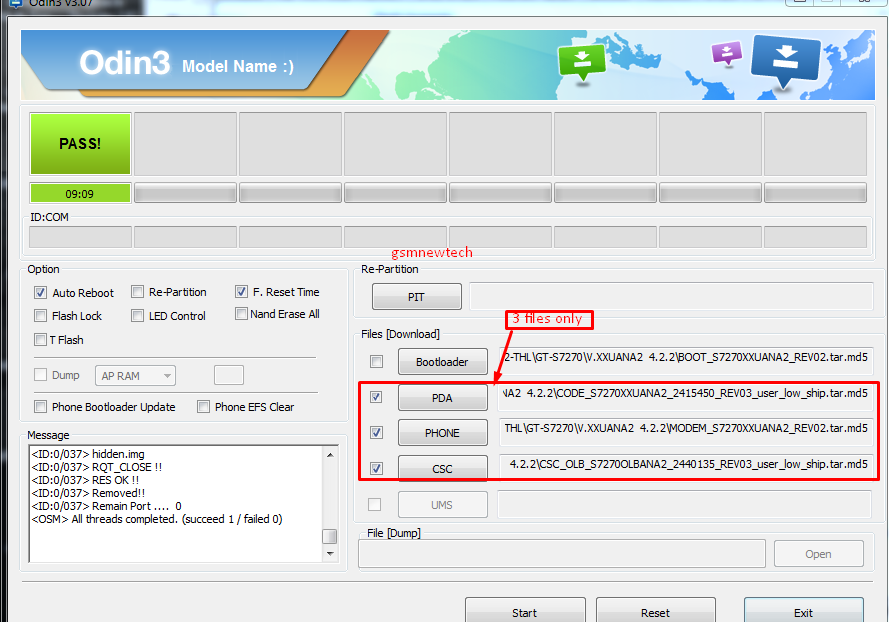The width and height of the screenshot is (889, 622).
Task: Check the Phone EFS Clear option
Action: (x=203, y=407)
